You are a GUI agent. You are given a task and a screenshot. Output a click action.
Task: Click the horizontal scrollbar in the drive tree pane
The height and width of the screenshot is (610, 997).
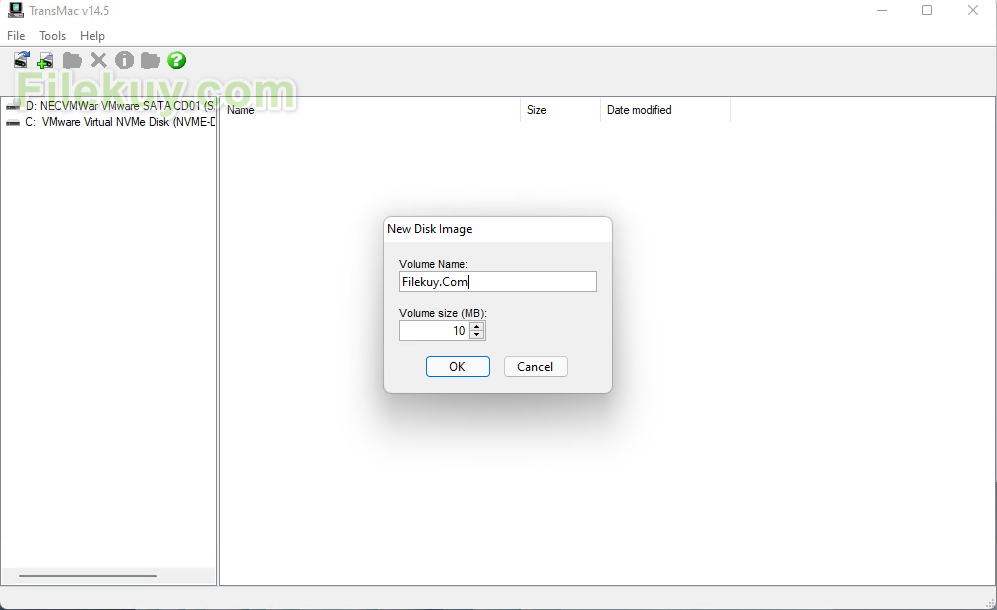88,576
